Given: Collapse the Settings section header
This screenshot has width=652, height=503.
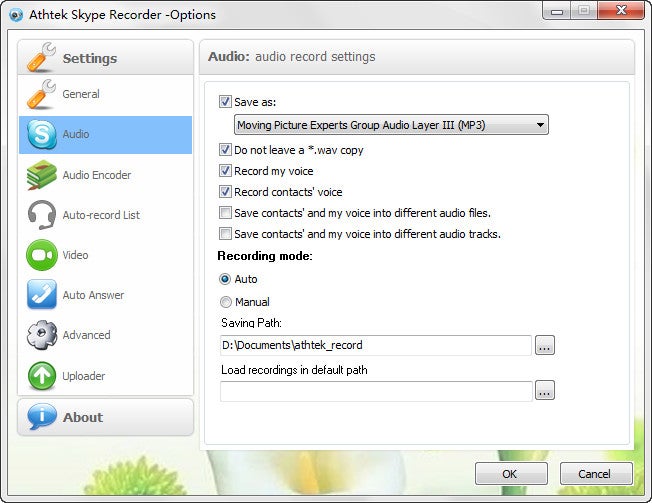Looking at the screenshot, I should pos(105,57).
